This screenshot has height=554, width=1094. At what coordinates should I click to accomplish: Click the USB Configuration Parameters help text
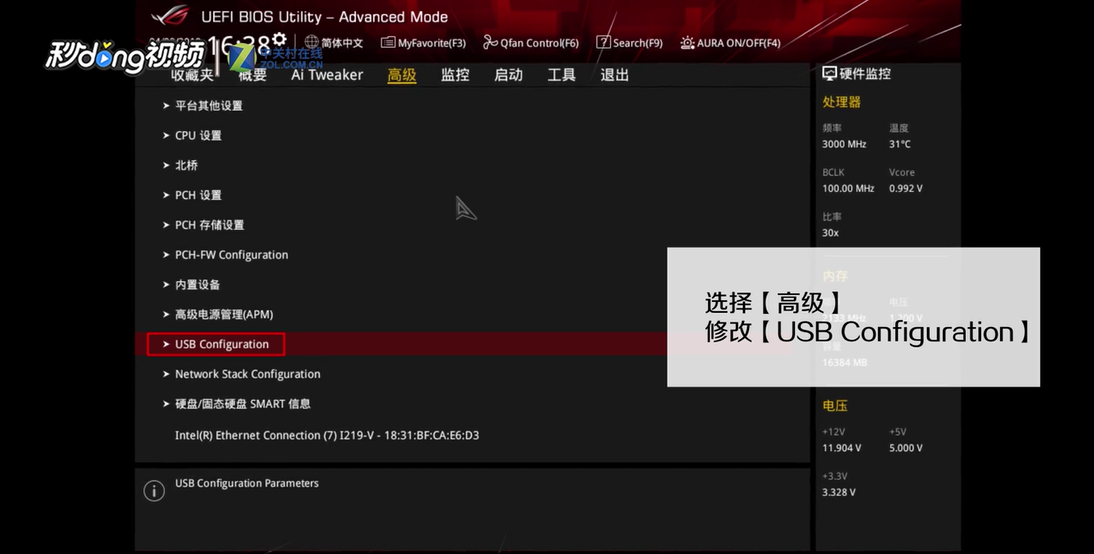pyautogui.click(x=247, y=483)
